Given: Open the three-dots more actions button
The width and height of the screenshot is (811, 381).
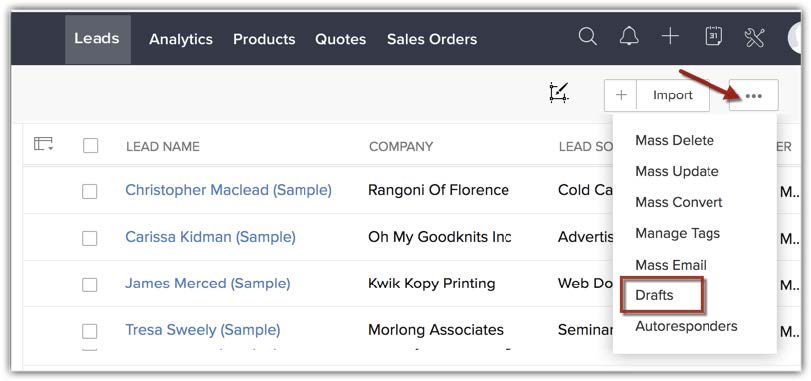Looking at the screenshot, I should (x=754, y=95).
